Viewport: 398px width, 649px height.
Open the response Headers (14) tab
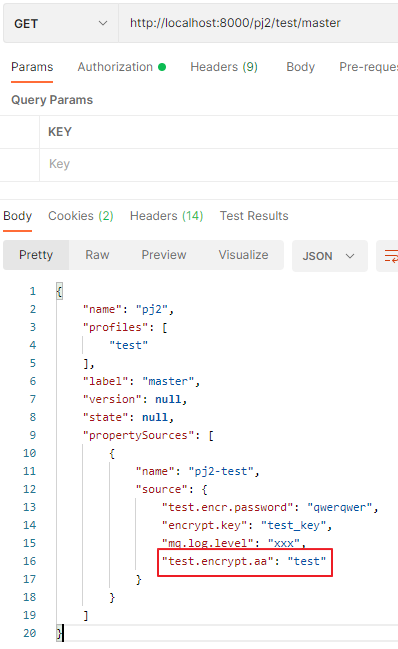click(x=166, y=216)
